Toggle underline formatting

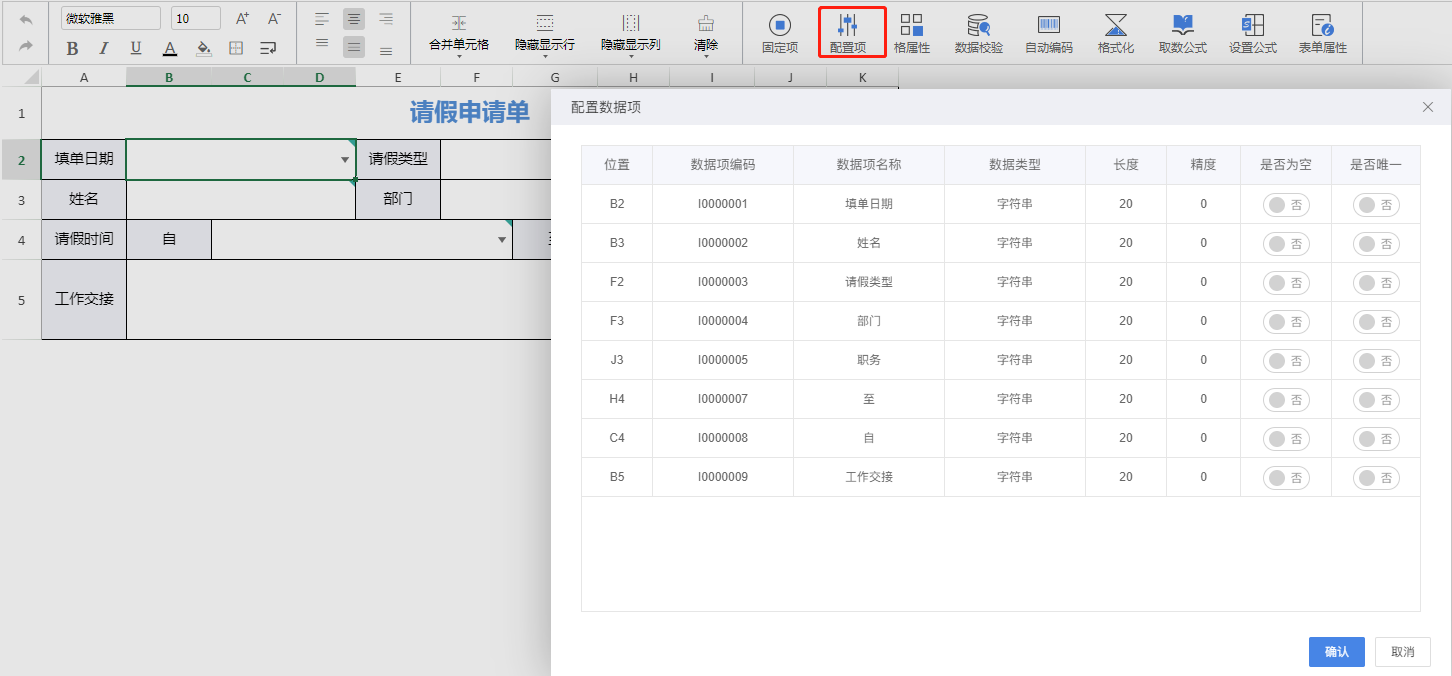click(x=136, y=48)
